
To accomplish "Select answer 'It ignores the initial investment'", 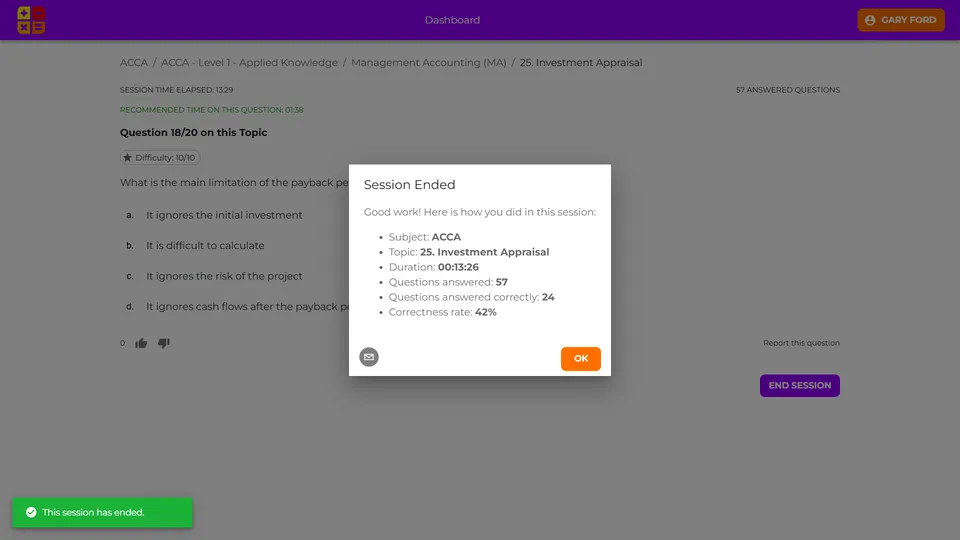I will pyautogui.click(x=224, y=215).
